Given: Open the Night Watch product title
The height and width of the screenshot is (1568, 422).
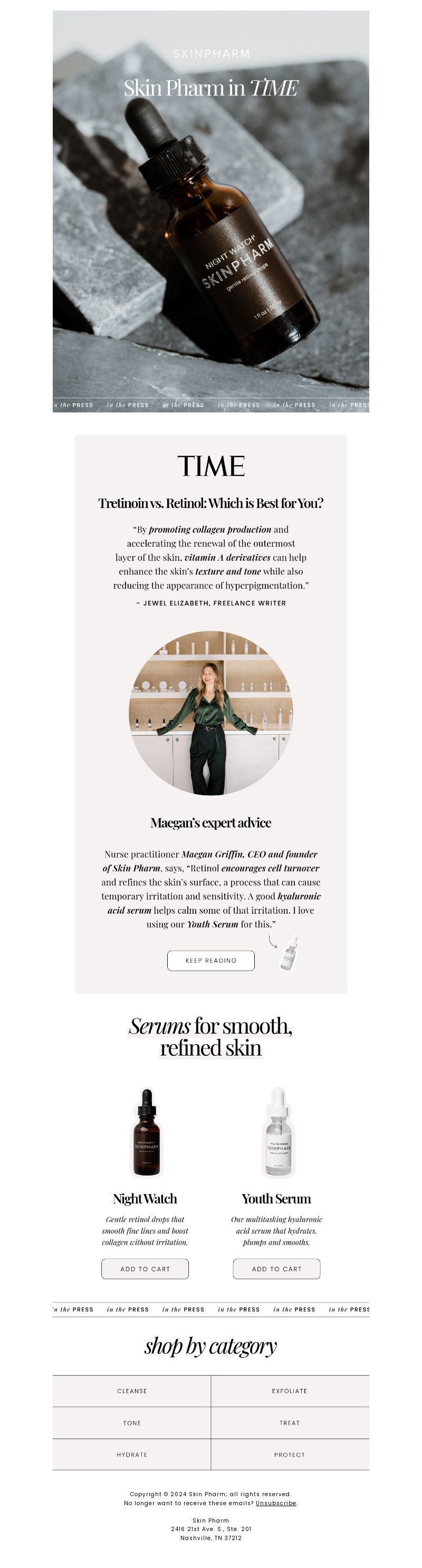Looking at the screenshot, I should tap(145, 1198).
